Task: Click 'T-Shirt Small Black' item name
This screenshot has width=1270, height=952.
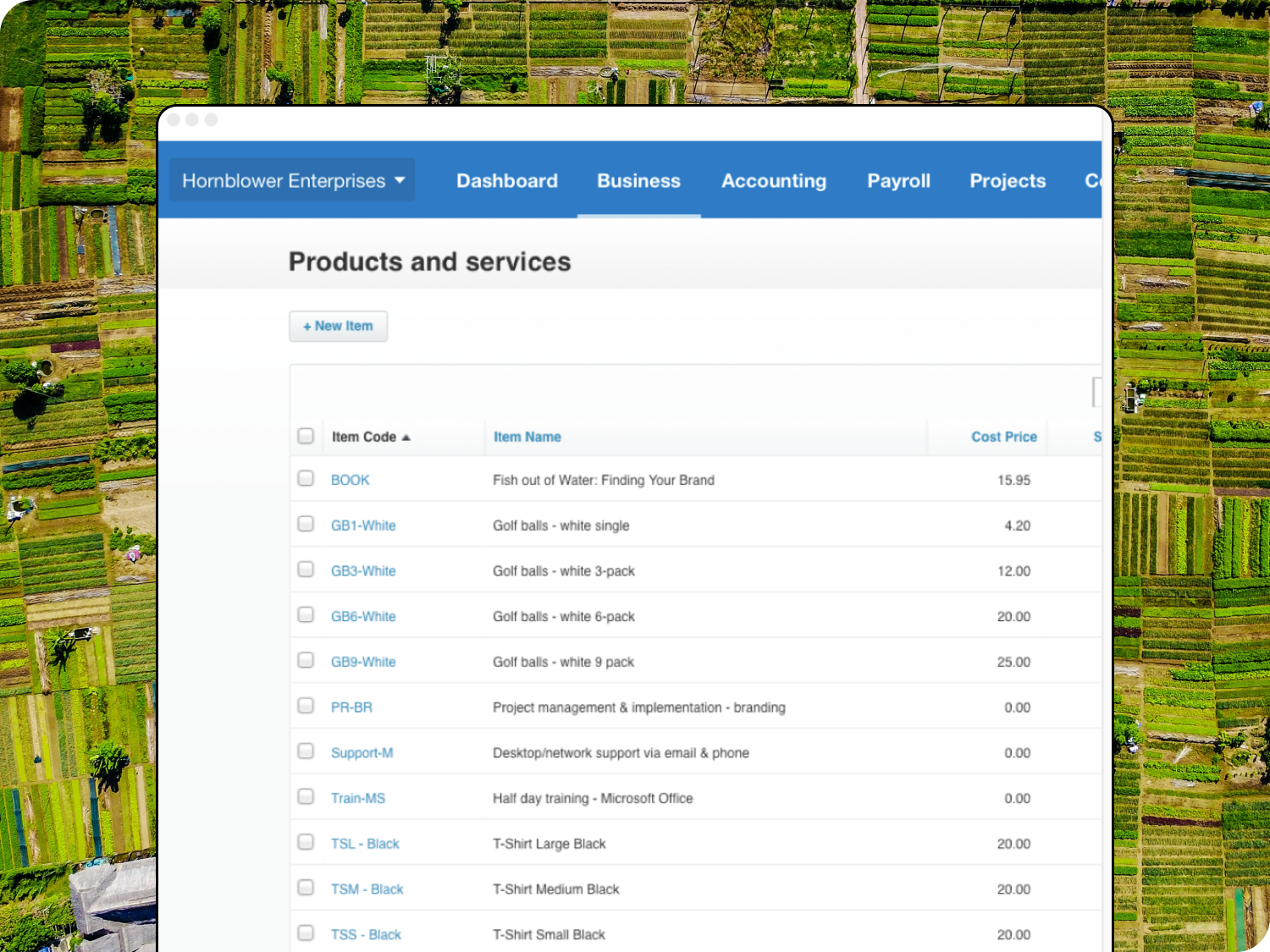Action: [549, 935]
